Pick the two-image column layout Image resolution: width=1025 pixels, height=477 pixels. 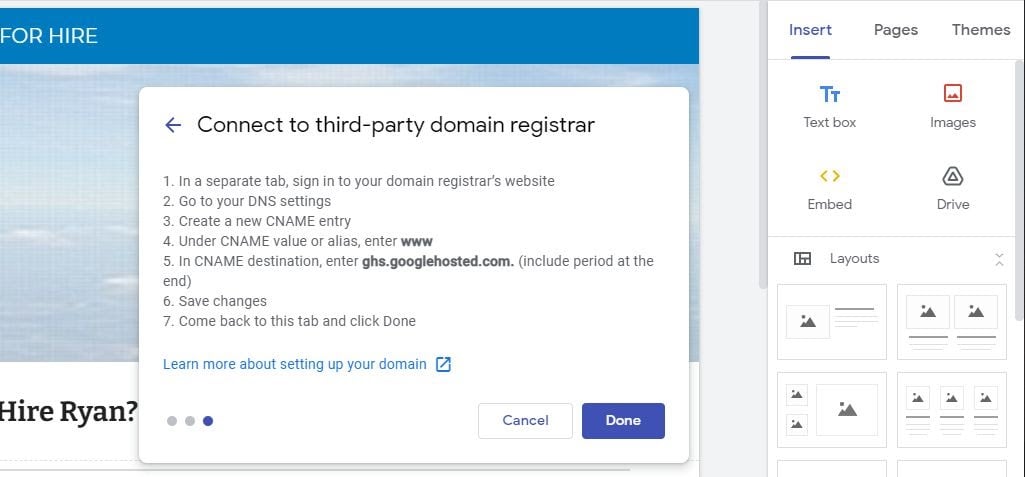coord(951,321)
